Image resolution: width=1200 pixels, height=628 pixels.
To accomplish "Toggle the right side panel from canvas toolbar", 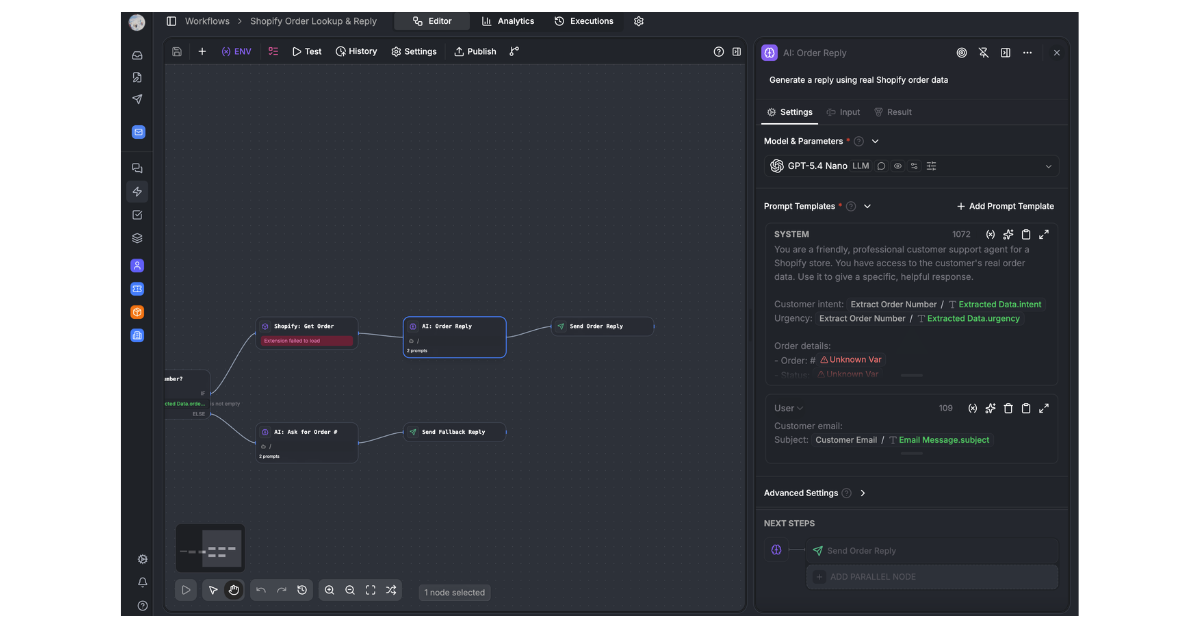I will pos(737,51).
